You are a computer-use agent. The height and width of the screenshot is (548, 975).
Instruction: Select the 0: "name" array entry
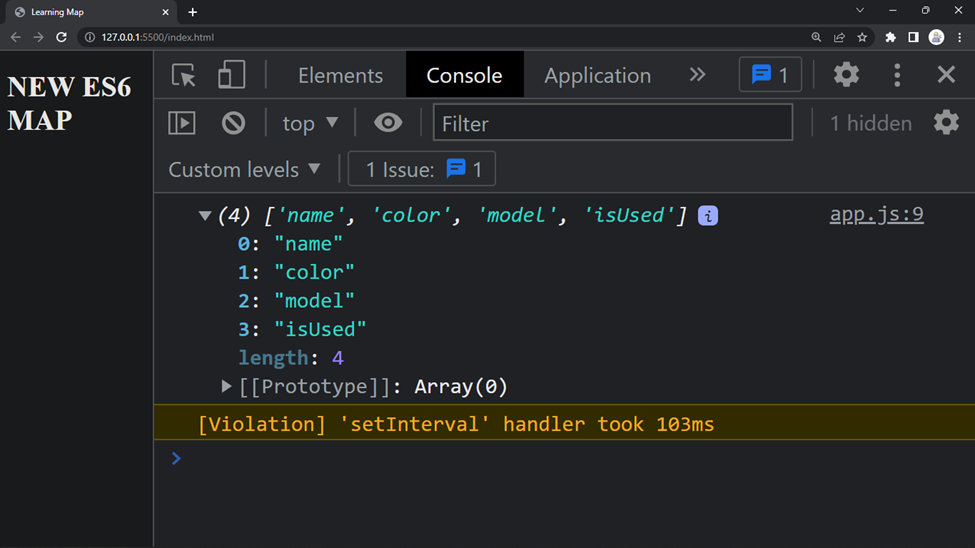(x=290, y=244)
